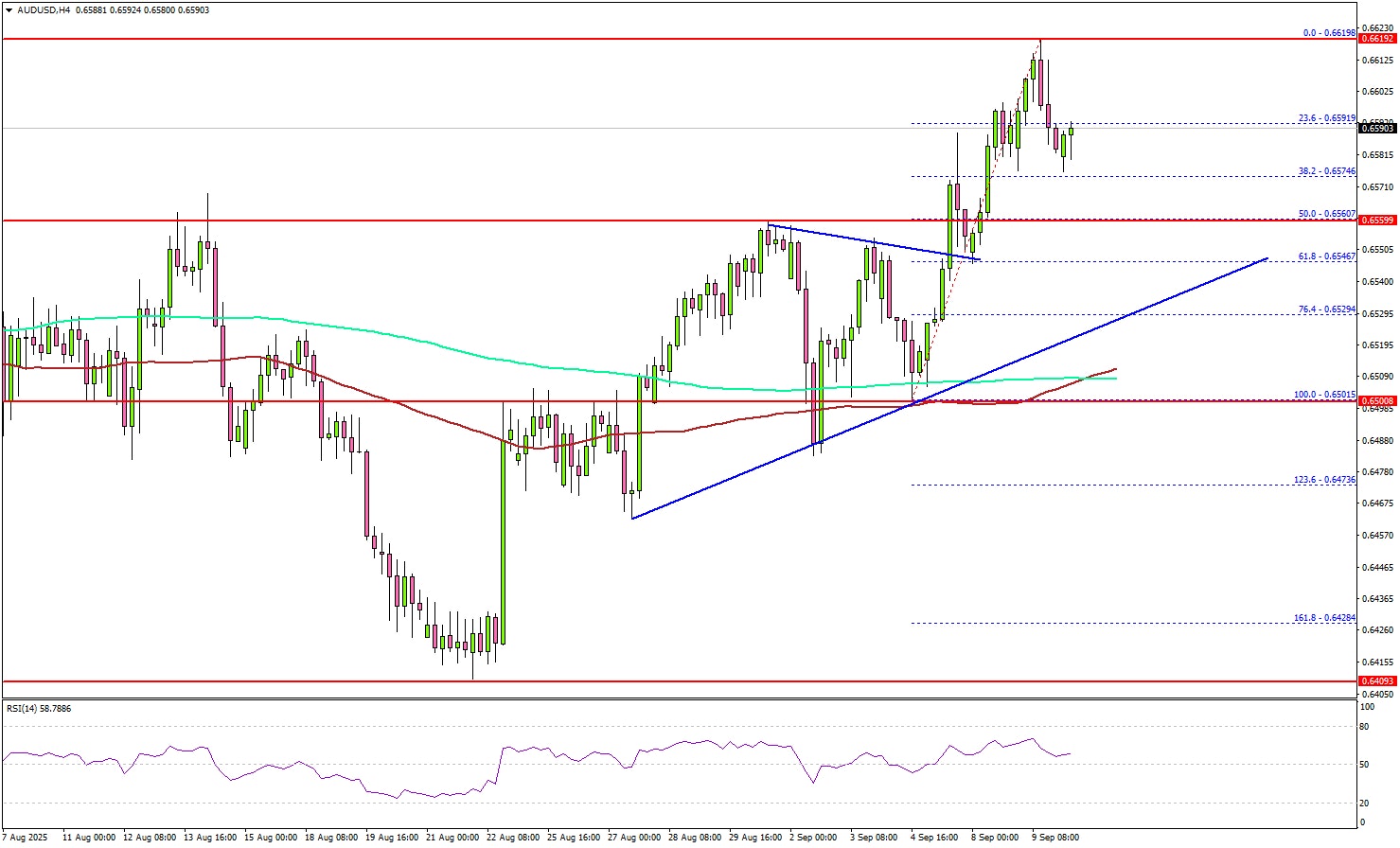The image size is (1400, 848).
Task: Open the chart menu triangle beside AUDUSD,H4
Action: [x=8, y=9]
